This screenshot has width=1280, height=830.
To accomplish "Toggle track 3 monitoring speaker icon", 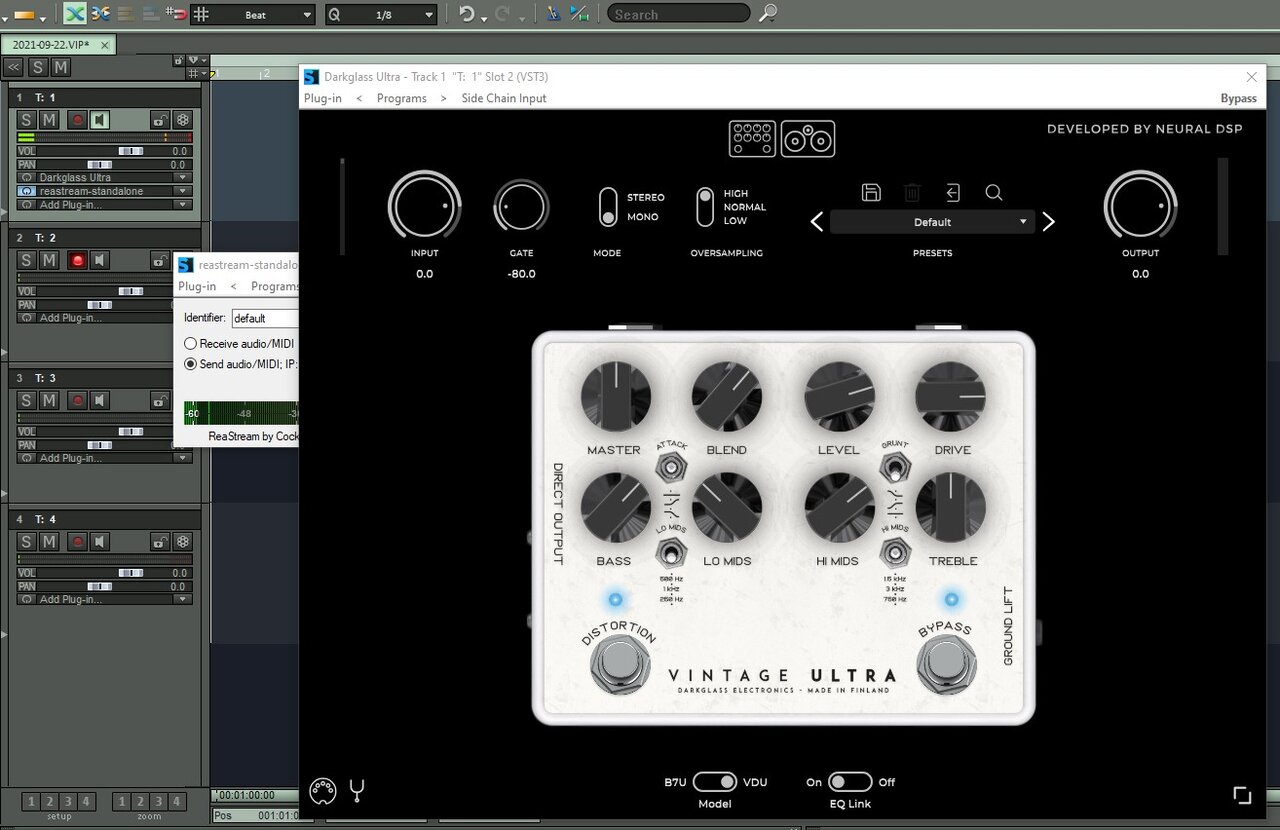I will pos(100,400).
